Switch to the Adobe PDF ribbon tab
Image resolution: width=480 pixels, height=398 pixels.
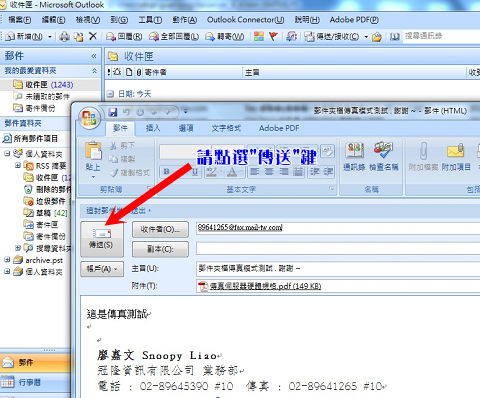pyautogui.click(x=279, y=128)
